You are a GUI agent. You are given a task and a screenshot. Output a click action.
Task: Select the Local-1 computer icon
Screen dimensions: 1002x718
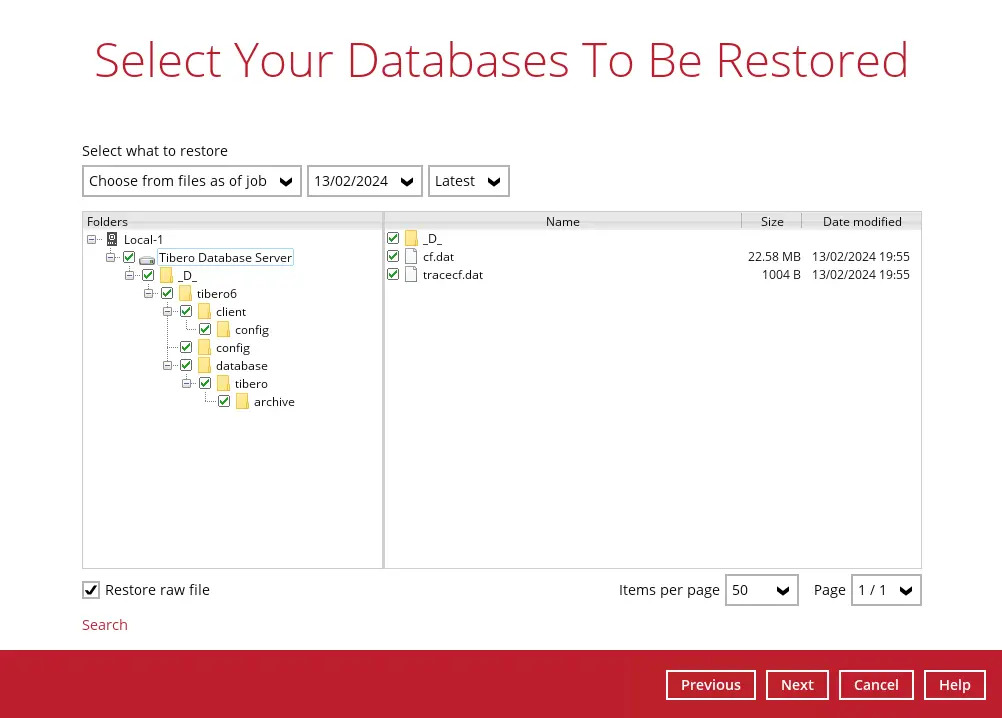click(112, 239)
